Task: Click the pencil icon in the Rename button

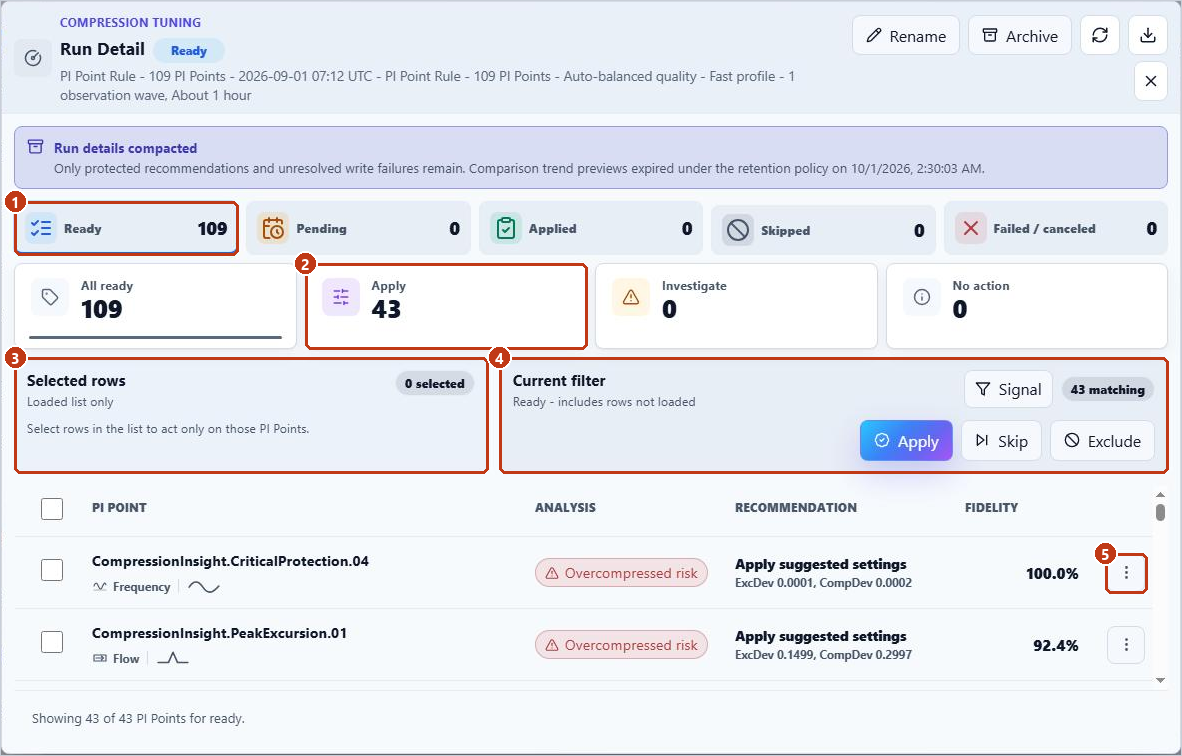Action: pos(874,35)
